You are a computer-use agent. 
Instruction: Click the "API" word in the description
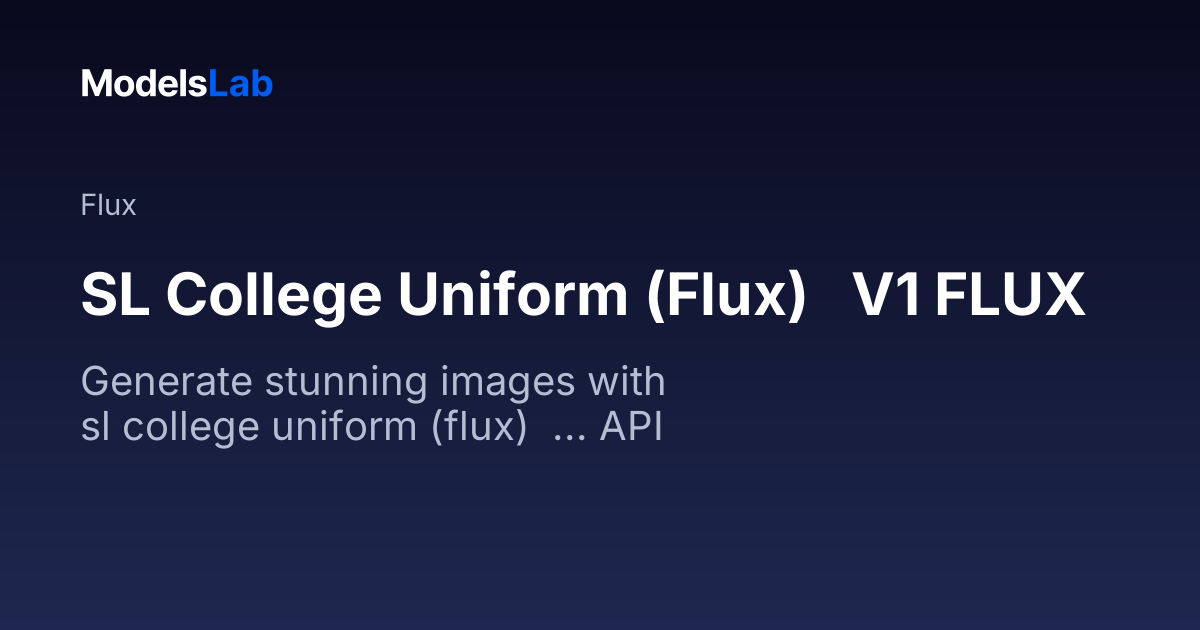[x=632, y=427]
